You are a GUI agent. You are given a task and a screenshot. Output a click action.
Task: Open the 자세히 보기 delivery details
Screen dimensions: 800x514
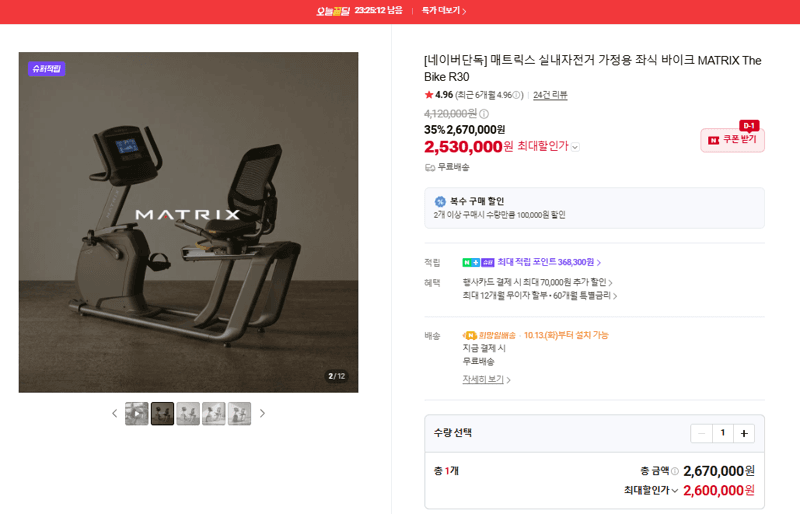coord(486,379)
